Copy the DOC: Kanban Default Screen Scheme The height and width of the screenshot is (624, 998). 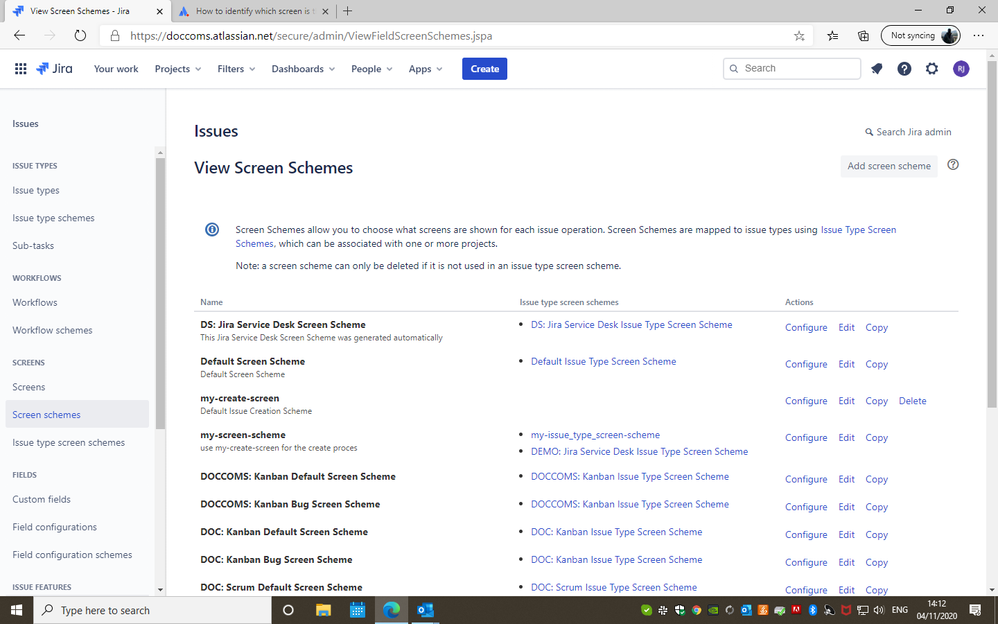(x=876, y=535)
